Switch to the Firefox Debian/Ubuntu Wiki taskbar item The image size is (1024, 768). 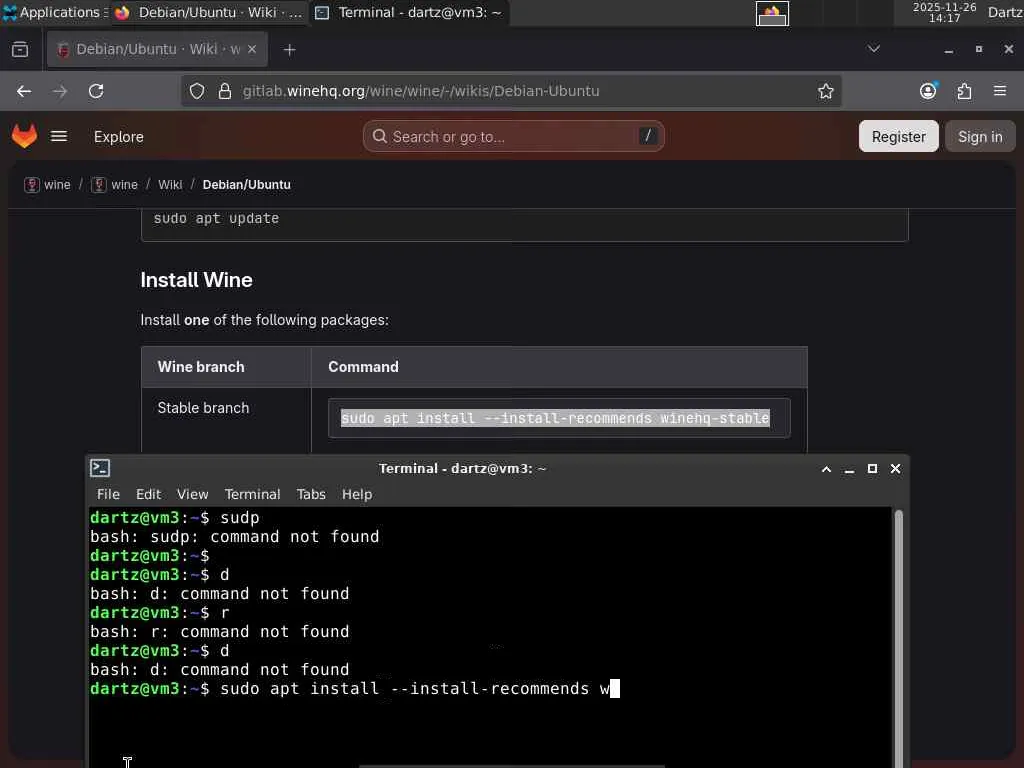pos(208,12)
